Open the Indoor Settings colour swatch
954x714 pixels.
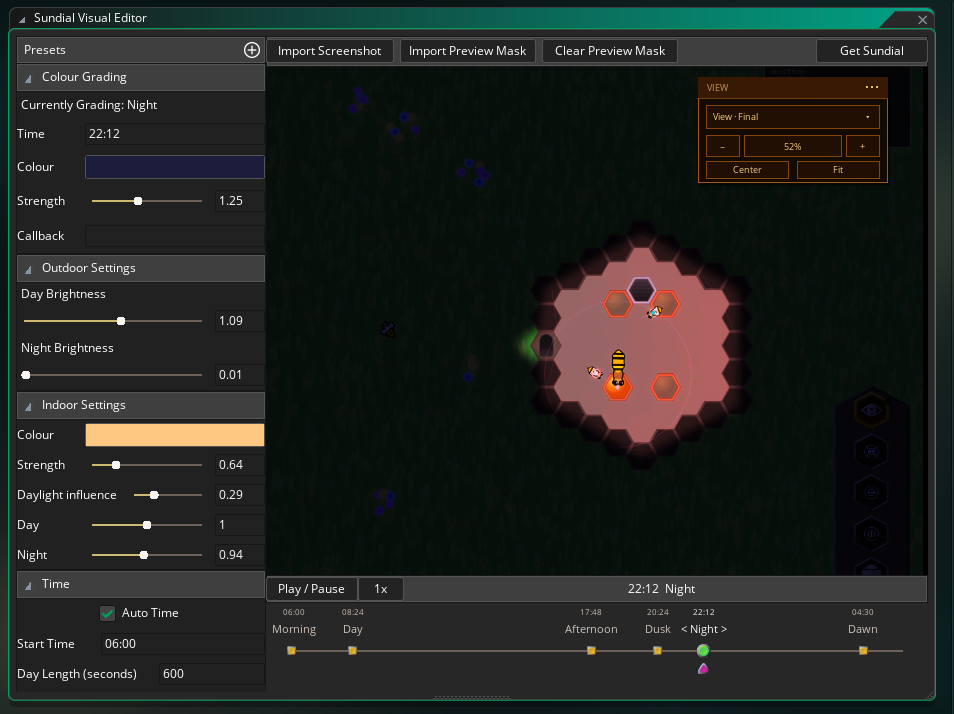(x=175, y=435)
